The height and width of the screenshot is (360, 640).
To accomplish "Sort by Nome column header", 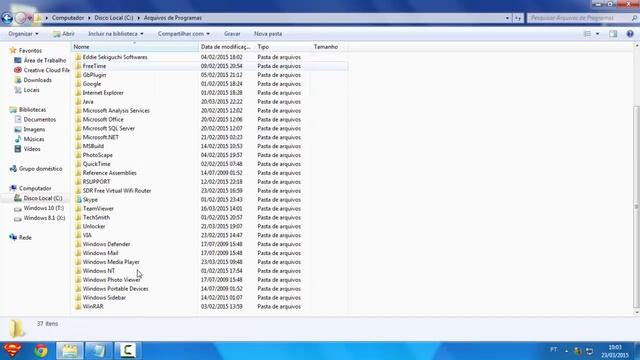I will coord(135,47).
